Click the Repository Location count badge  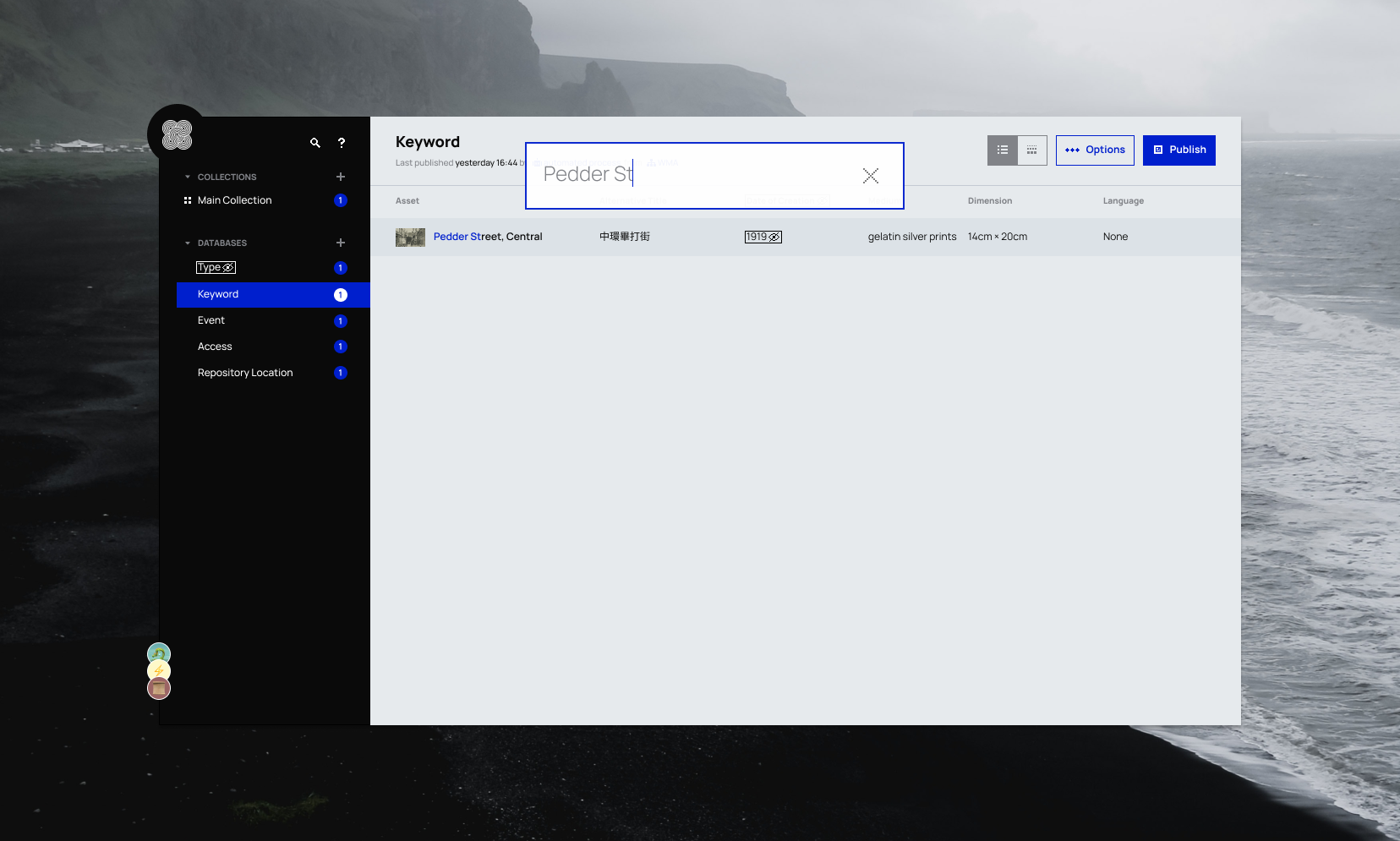tap(341, 373)
